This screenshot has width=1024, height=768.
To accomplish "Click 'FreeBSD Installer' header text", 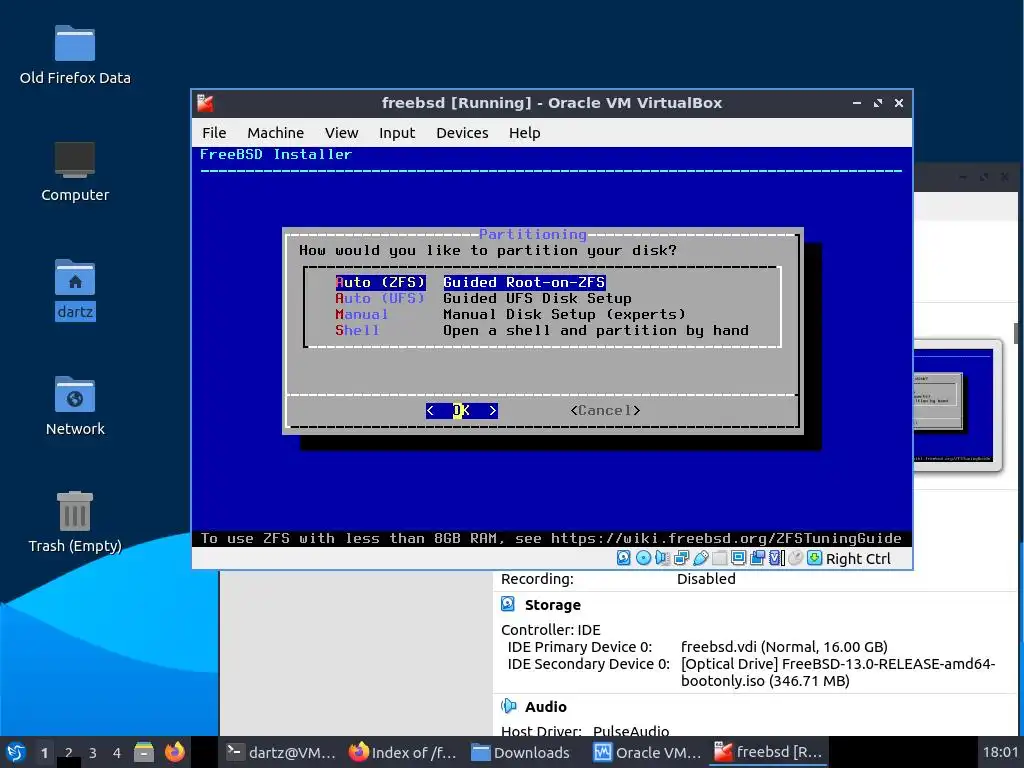I will pos(276,154).
